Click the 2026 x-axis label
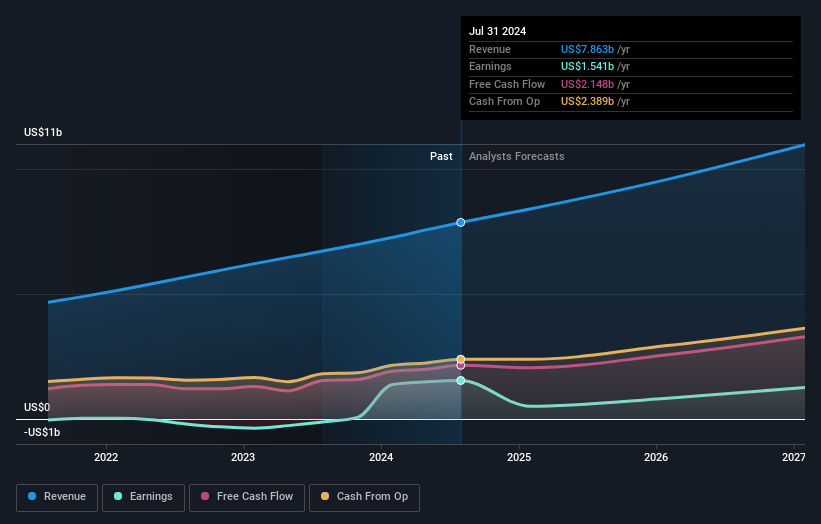821x524 pixels. 656,457
